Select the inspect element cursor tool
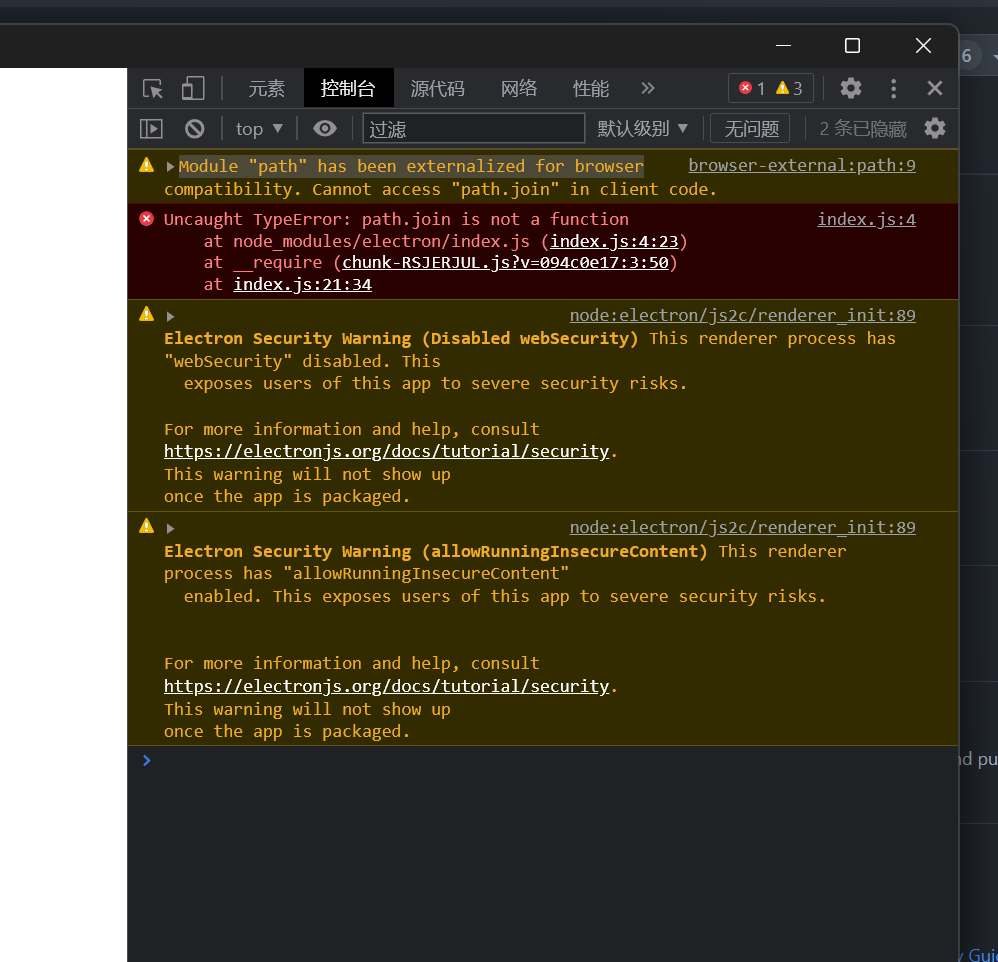 tap(152, 88)
